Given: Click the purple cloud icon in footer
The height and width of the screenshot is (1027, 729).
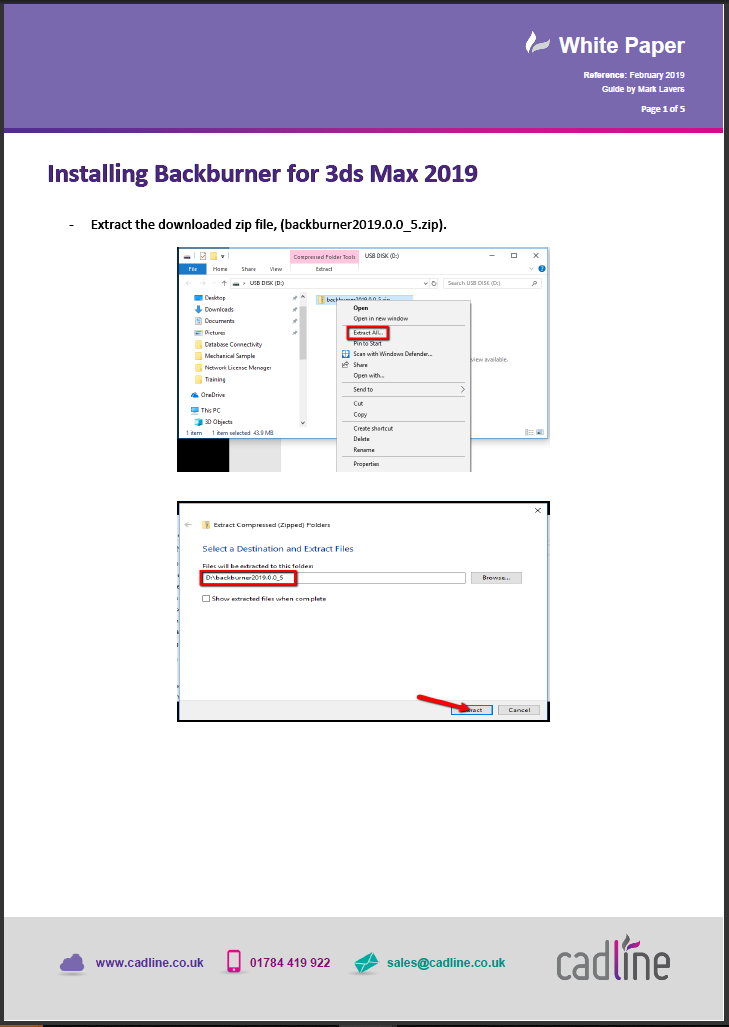Looking at the screenshot, I should [72, 963].
